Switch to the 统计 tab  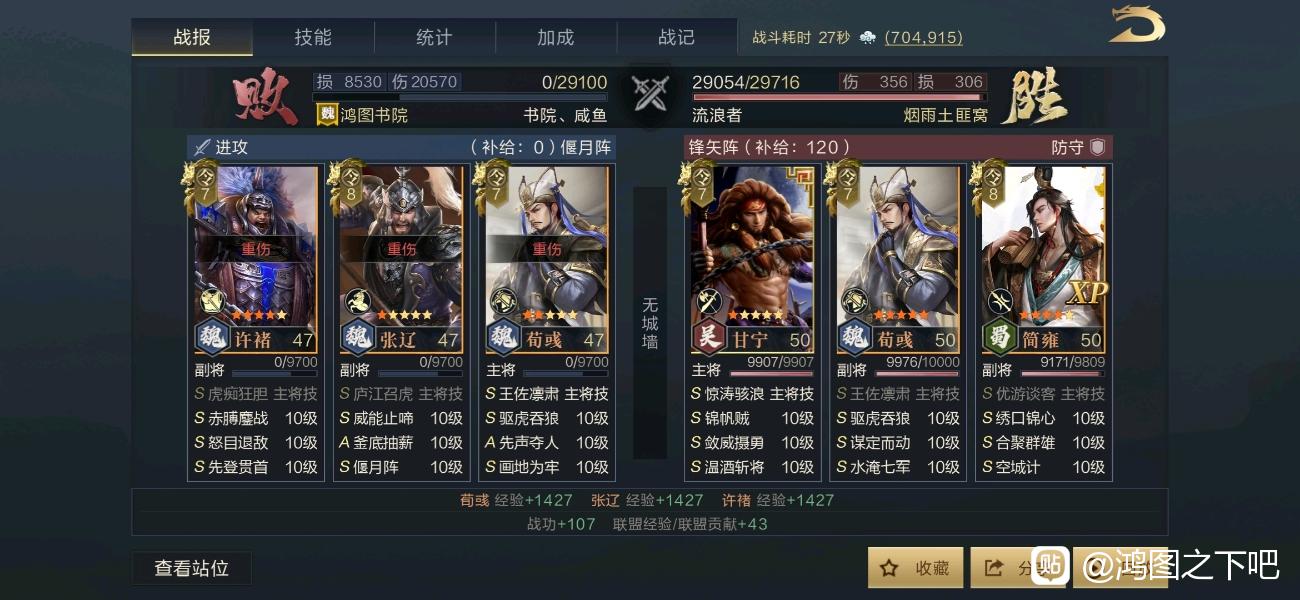[x=434, y=37]
